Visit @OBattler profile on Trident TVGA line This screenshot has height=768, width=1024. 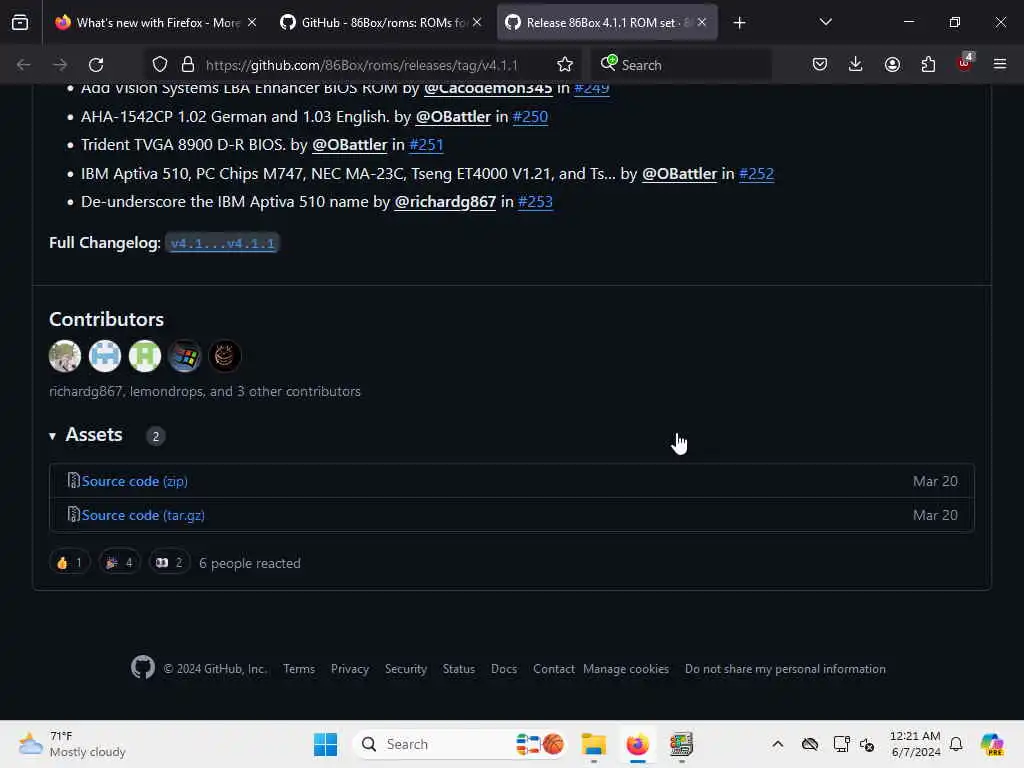349,145
